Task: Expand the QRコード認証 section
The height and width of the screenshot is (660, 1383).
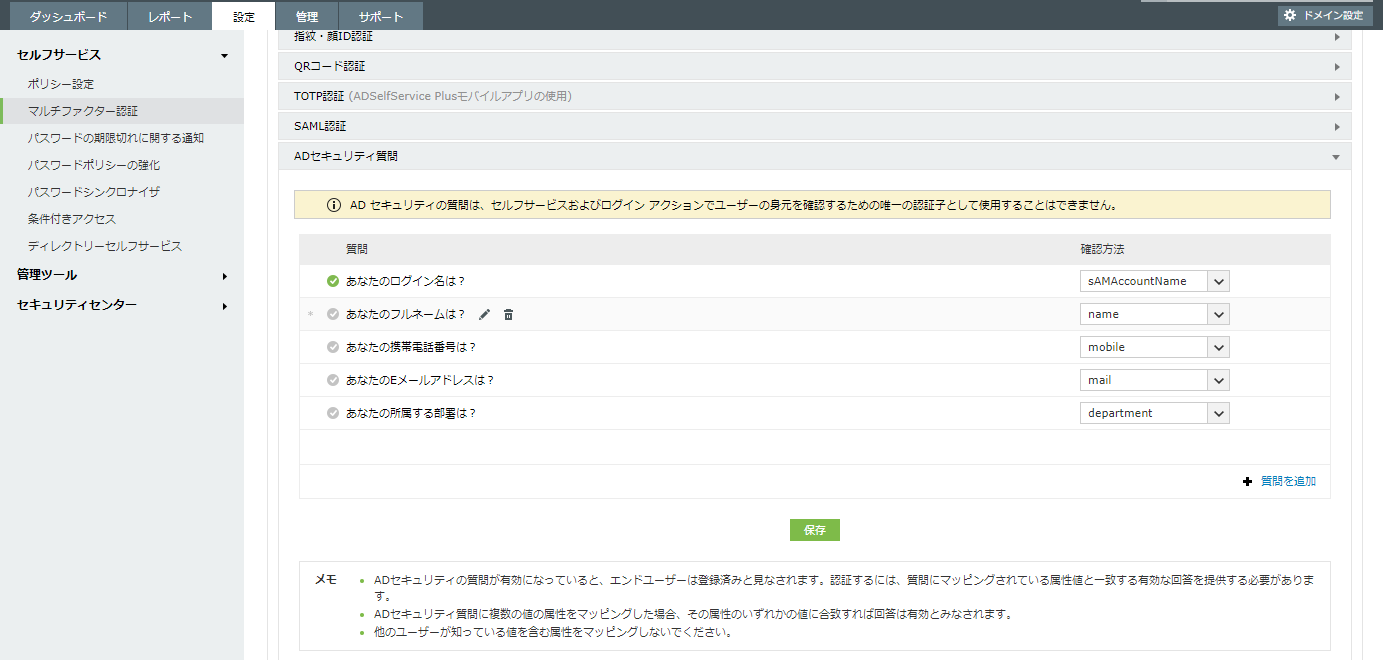Action: click(814, 66)
